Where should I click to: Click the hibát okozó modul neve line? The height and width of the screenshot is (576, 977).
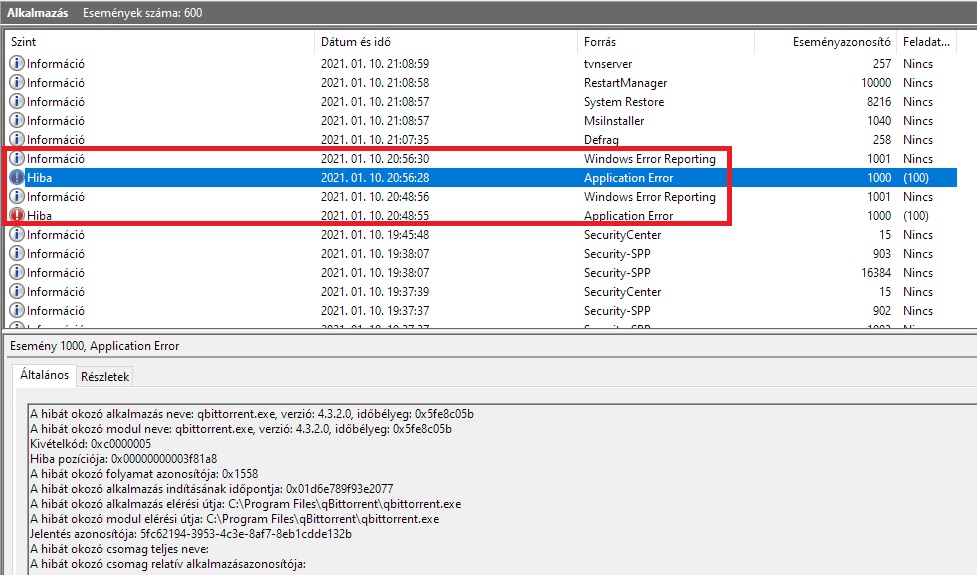coord(241,429)
